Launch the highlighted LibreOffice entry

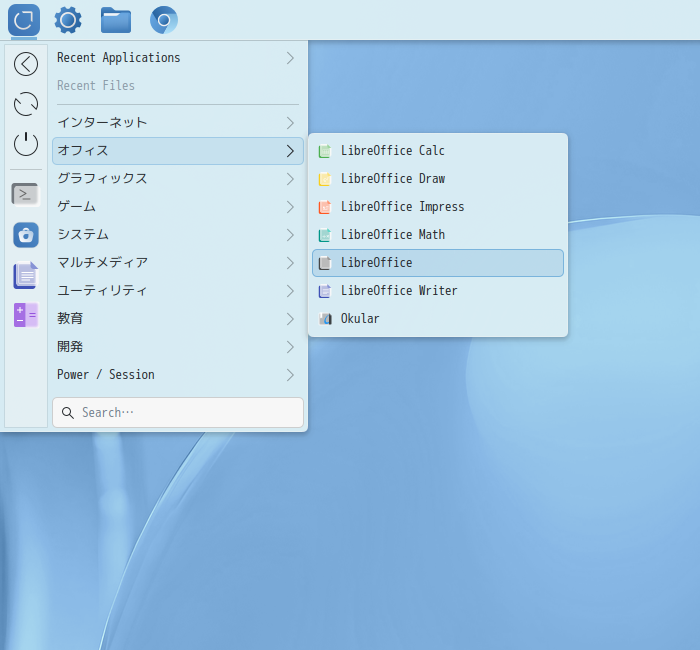[438, 263]
